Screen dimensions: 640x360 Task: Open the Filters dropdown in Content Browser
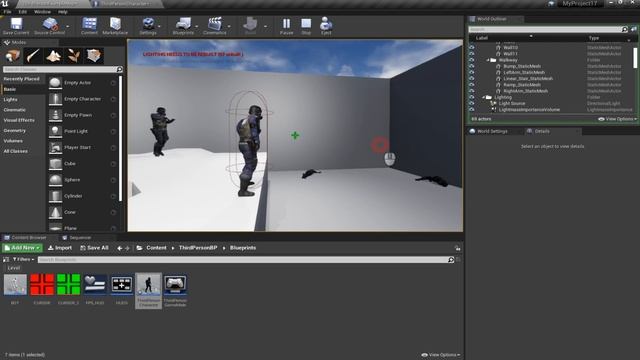click(x=23, y=259)
